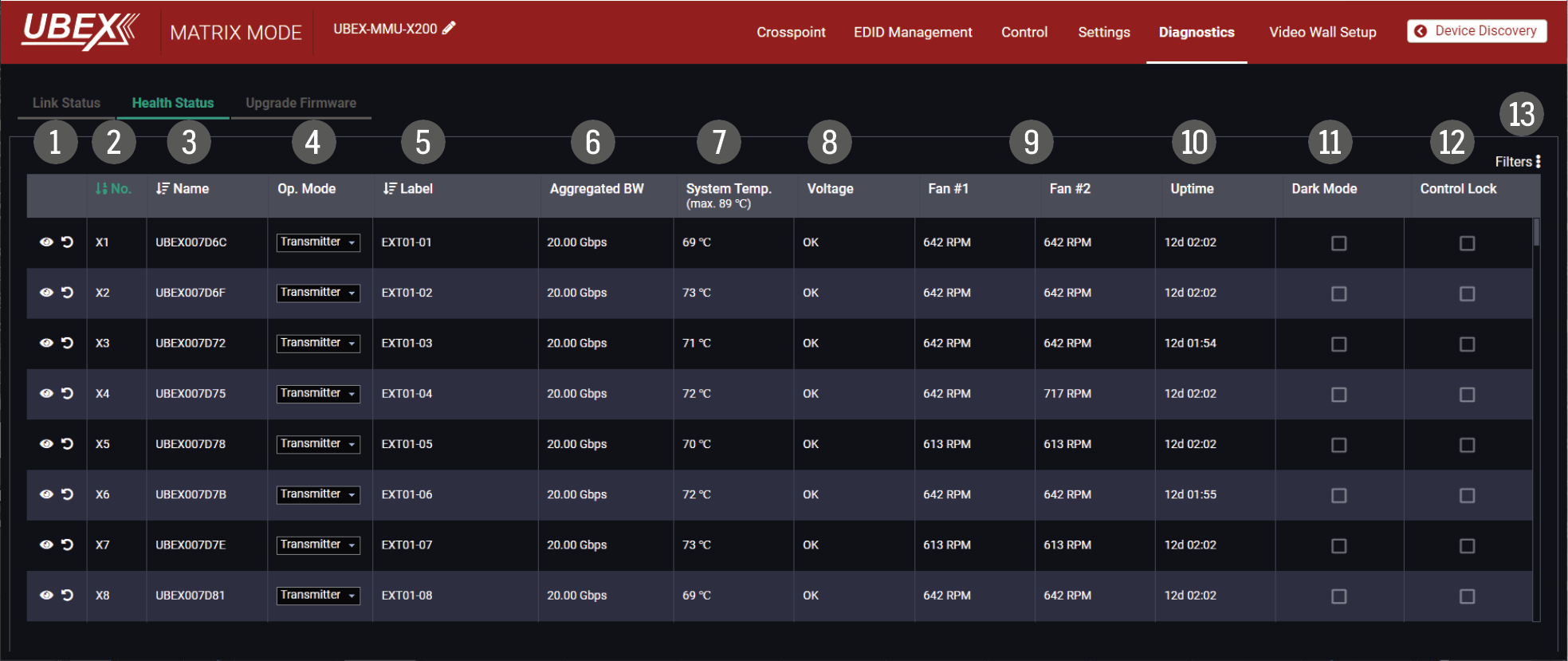Open Op. Mode dropdown for X1
The height and width of the screenshot is (661, 1568).
(x=318, y=242)
